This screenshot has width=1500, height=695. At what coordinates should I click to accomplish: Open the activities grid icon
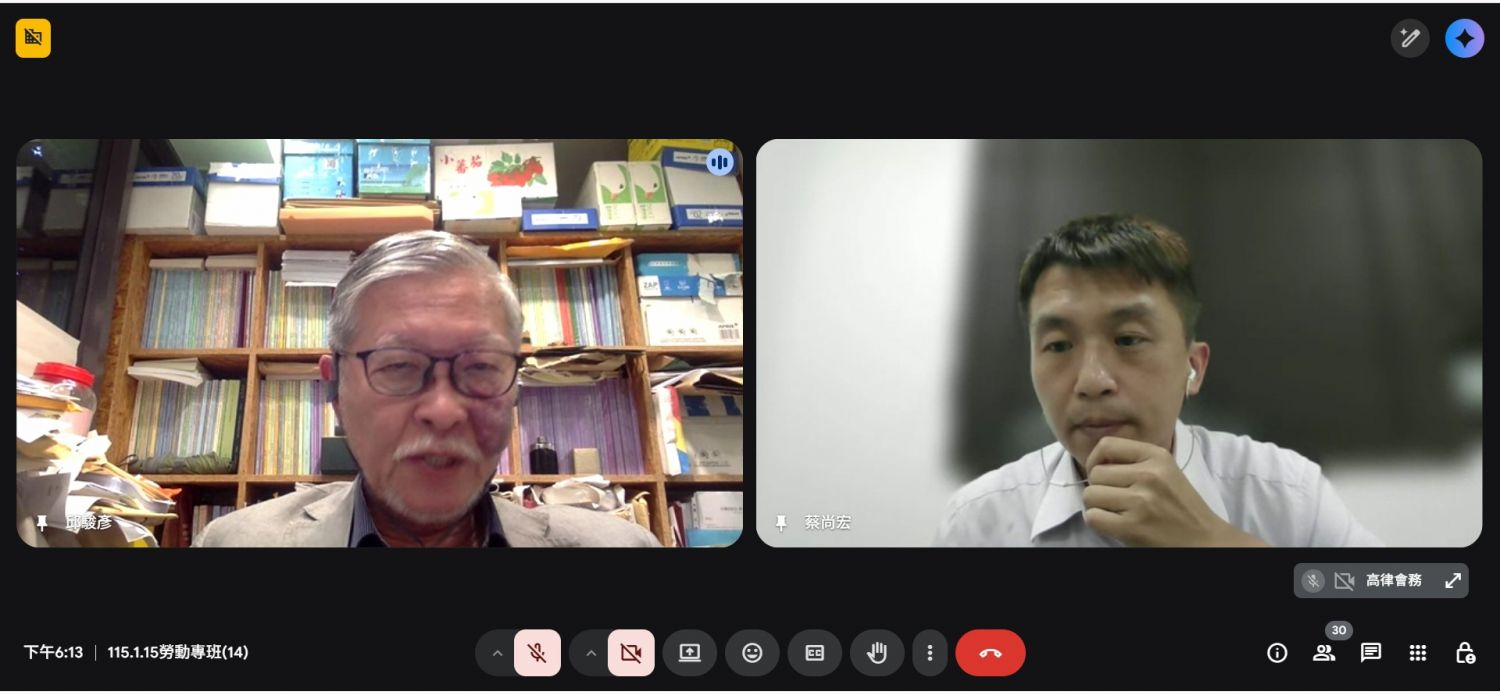pos(1418,653)
